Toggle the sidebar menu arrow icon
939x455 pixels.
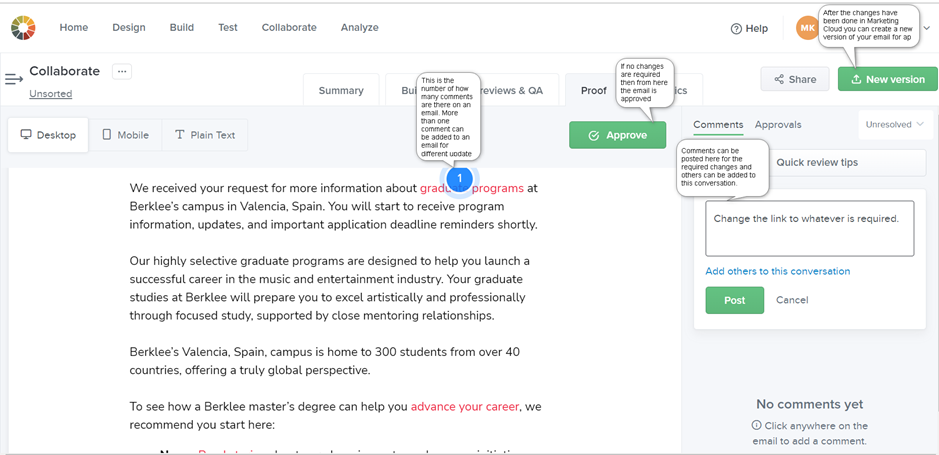click(x=14, y=79)
